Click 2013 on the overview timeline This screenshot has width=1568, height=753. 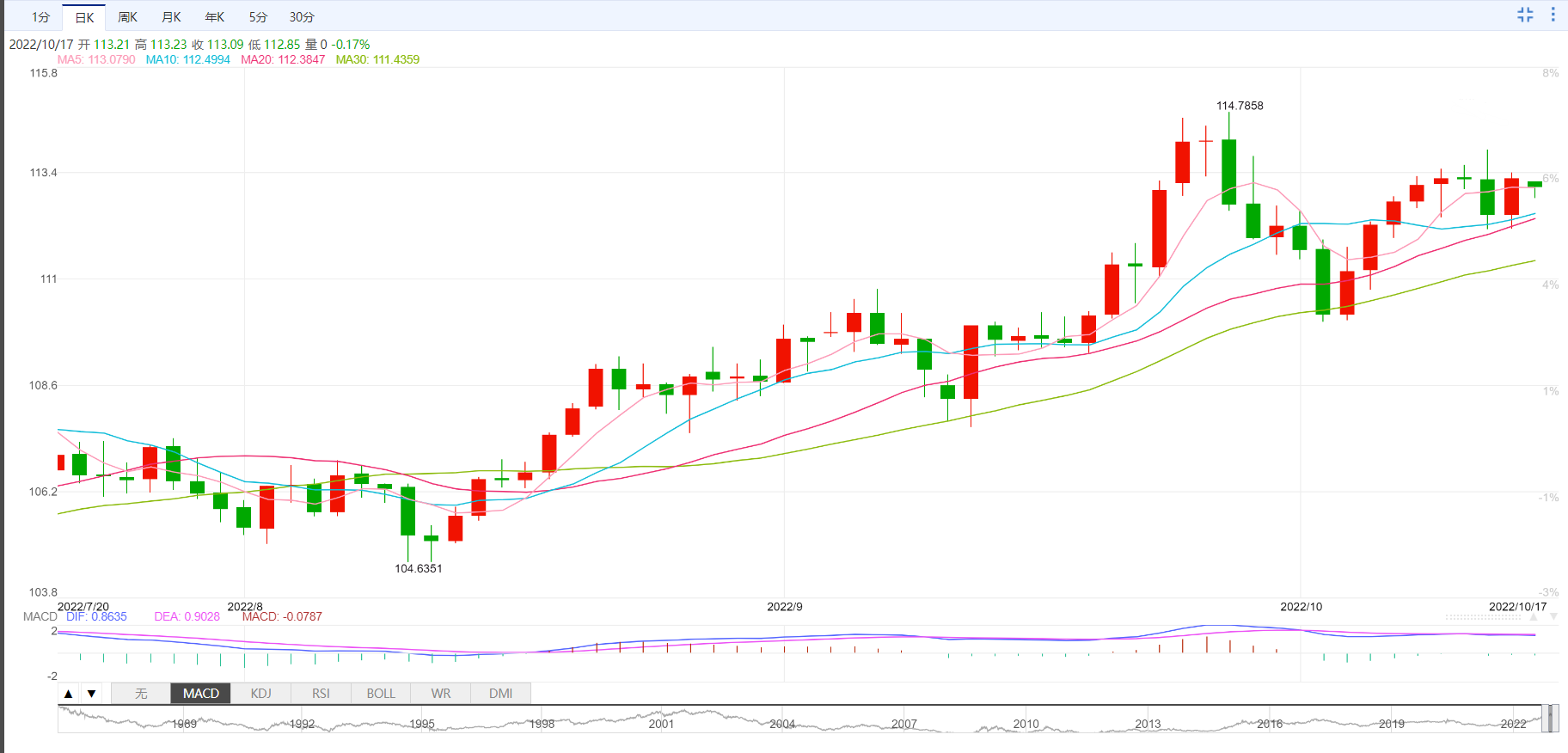coord(1148,724)
